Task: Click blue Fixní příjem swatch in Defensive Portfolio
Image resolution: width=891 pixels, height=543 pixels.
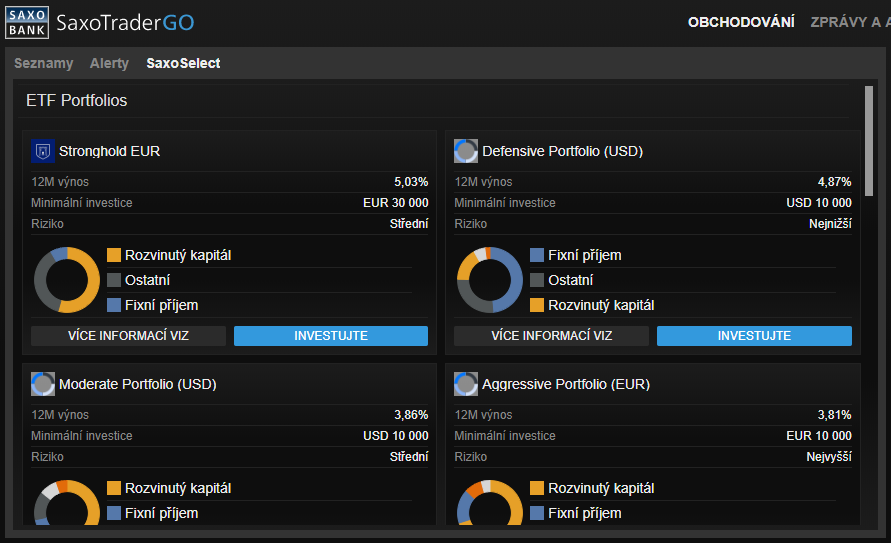Action: coord(537,255)
